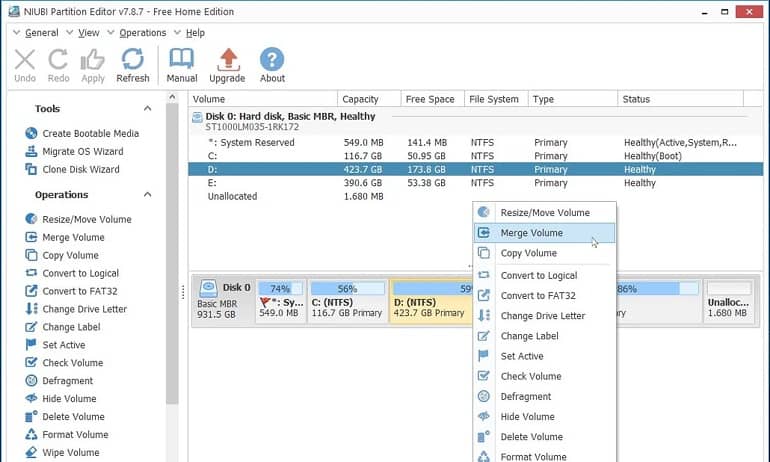Sort by Capacity column header
The width and height of the screenshot is (770, 462).
coord(369,99)
